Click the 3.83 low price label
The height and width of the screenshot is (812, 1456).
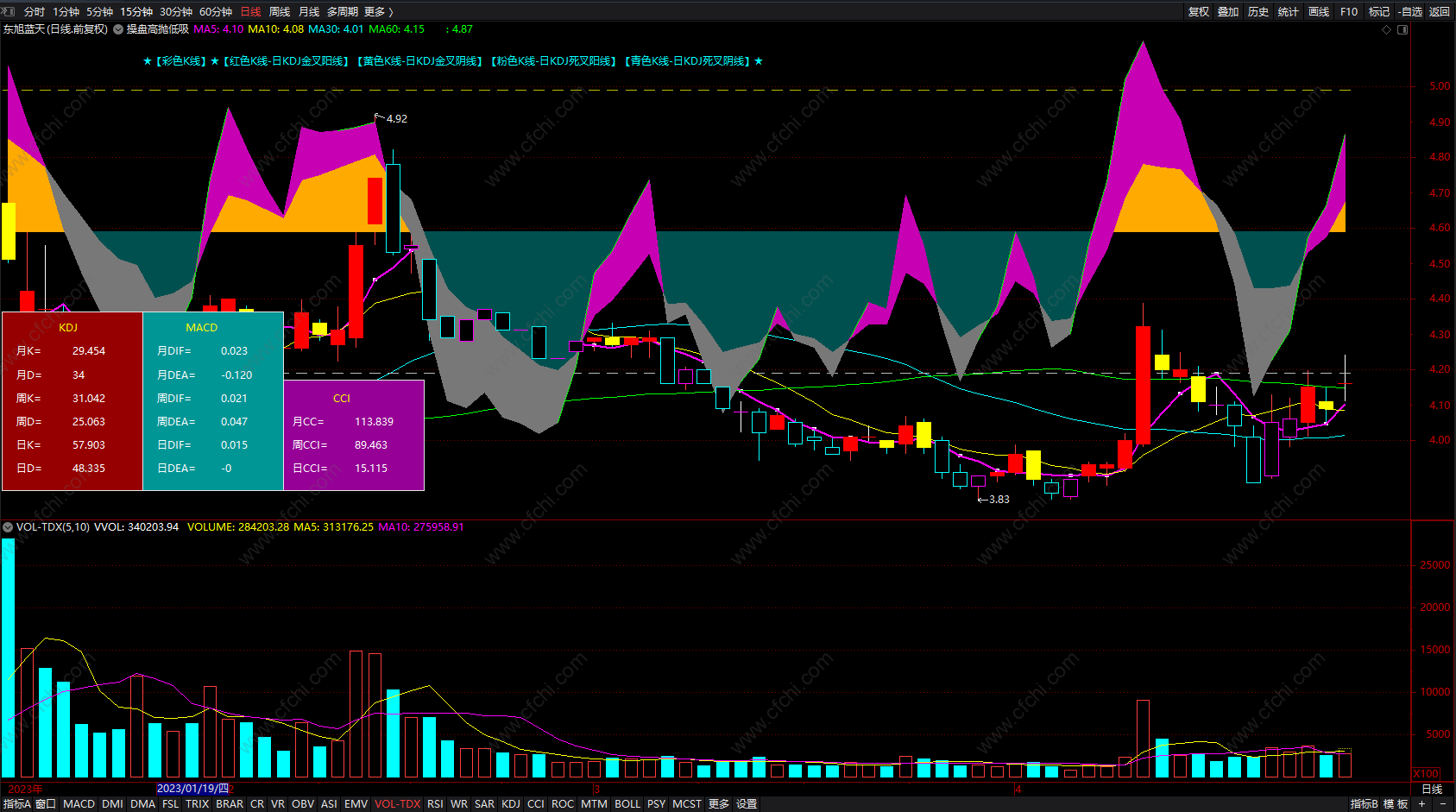999,500
